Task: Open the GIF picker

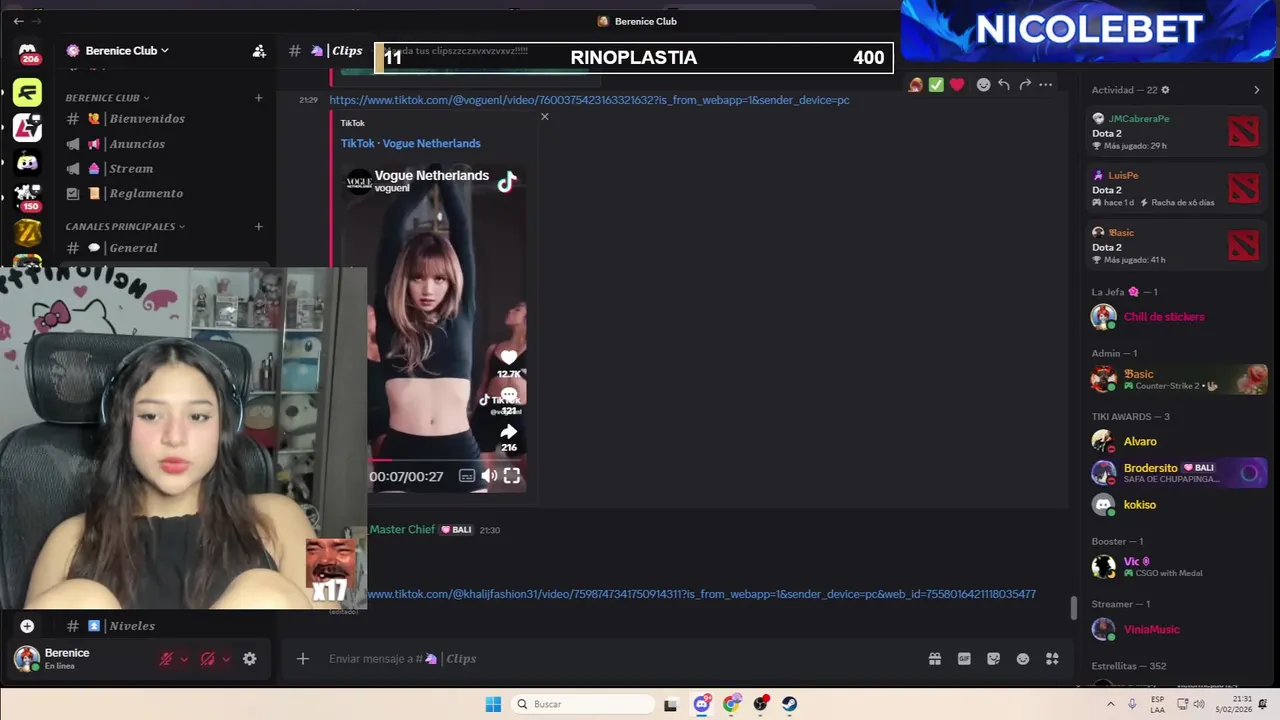Action: 964,659
